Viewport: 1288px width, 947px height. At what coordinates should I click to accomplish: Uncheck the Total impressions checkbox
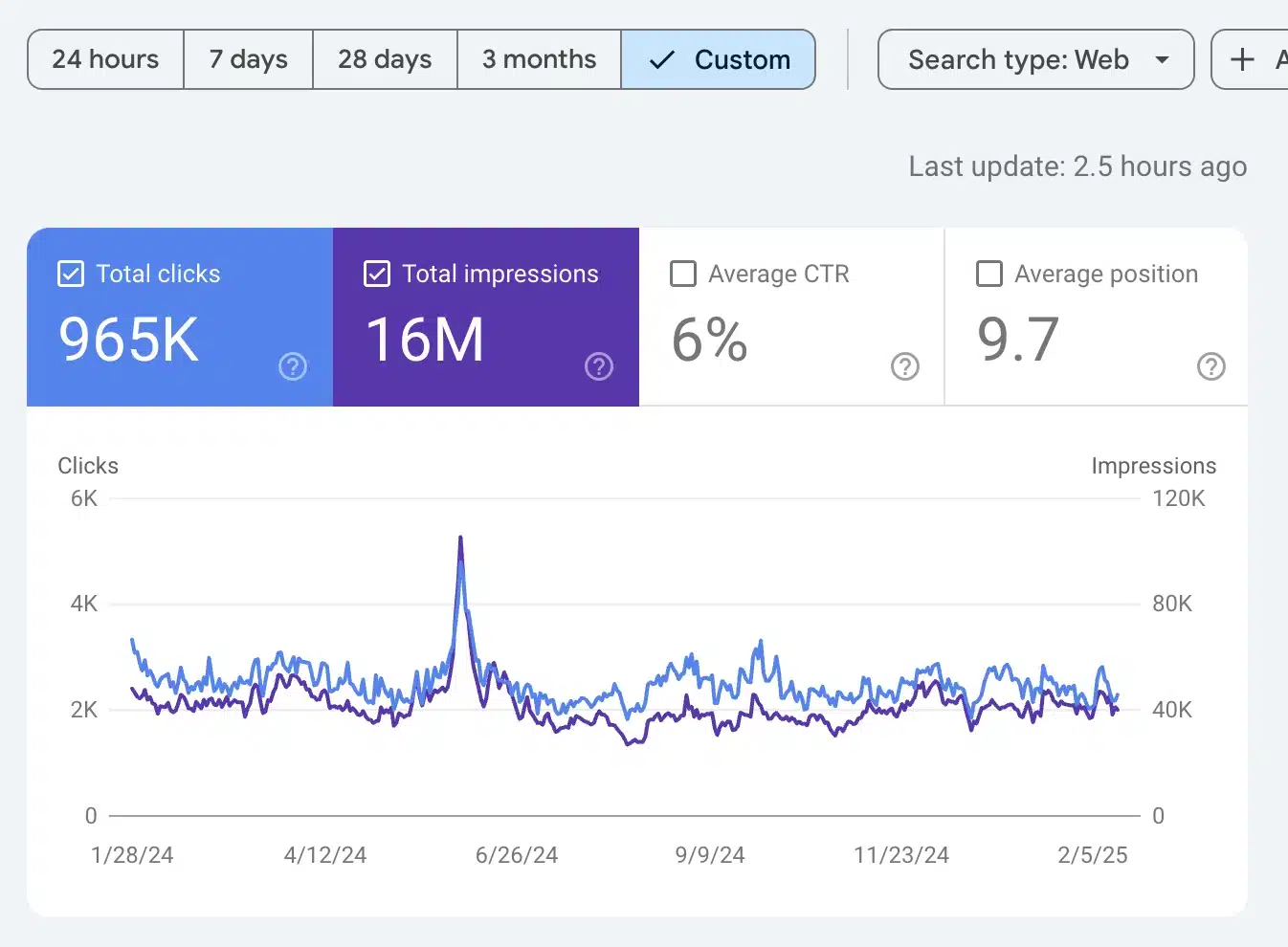coord(377,274)
